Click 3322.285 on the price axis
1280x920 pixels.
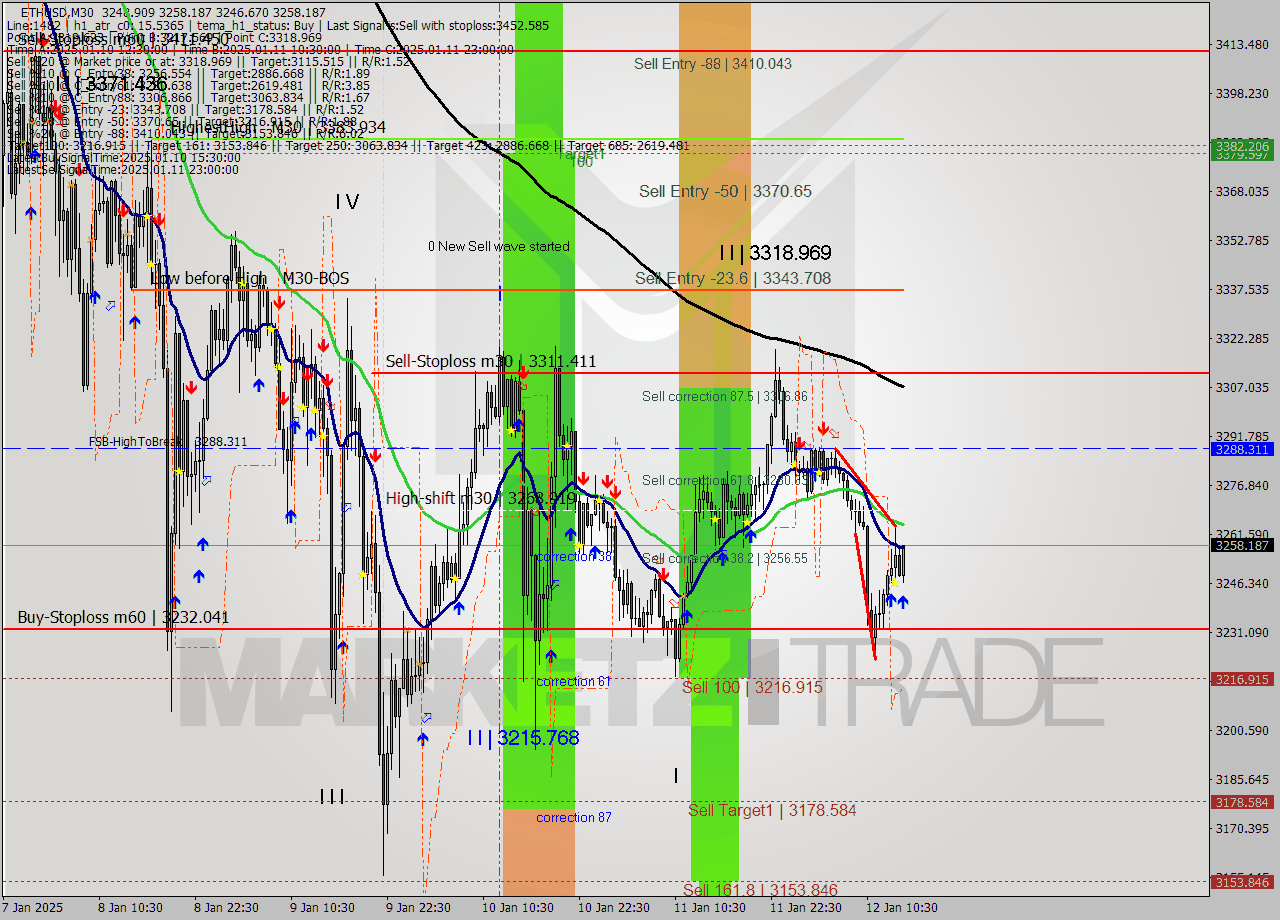tap(1242, 338)
